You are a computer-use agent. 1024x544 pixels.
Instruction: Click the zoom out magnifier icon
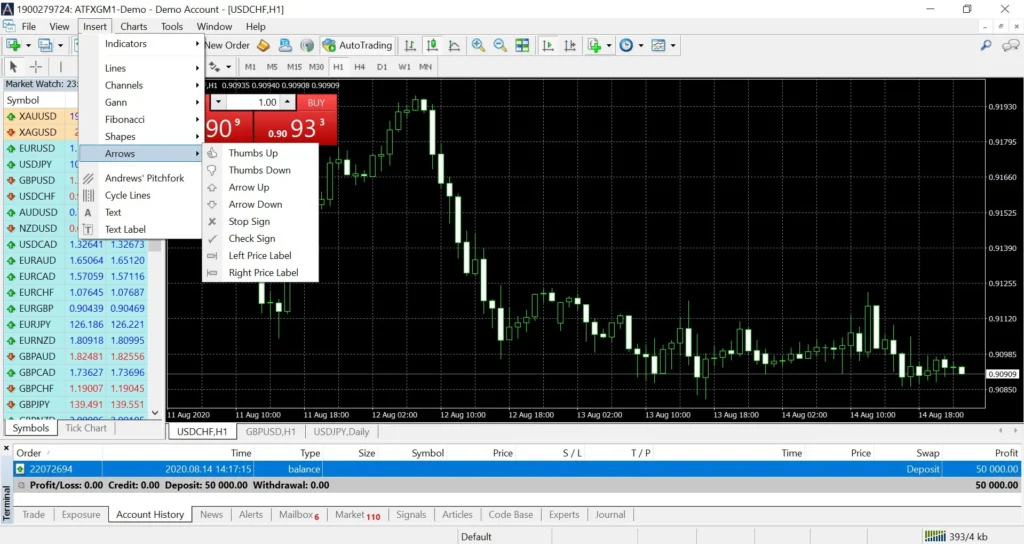pos(500,45)
